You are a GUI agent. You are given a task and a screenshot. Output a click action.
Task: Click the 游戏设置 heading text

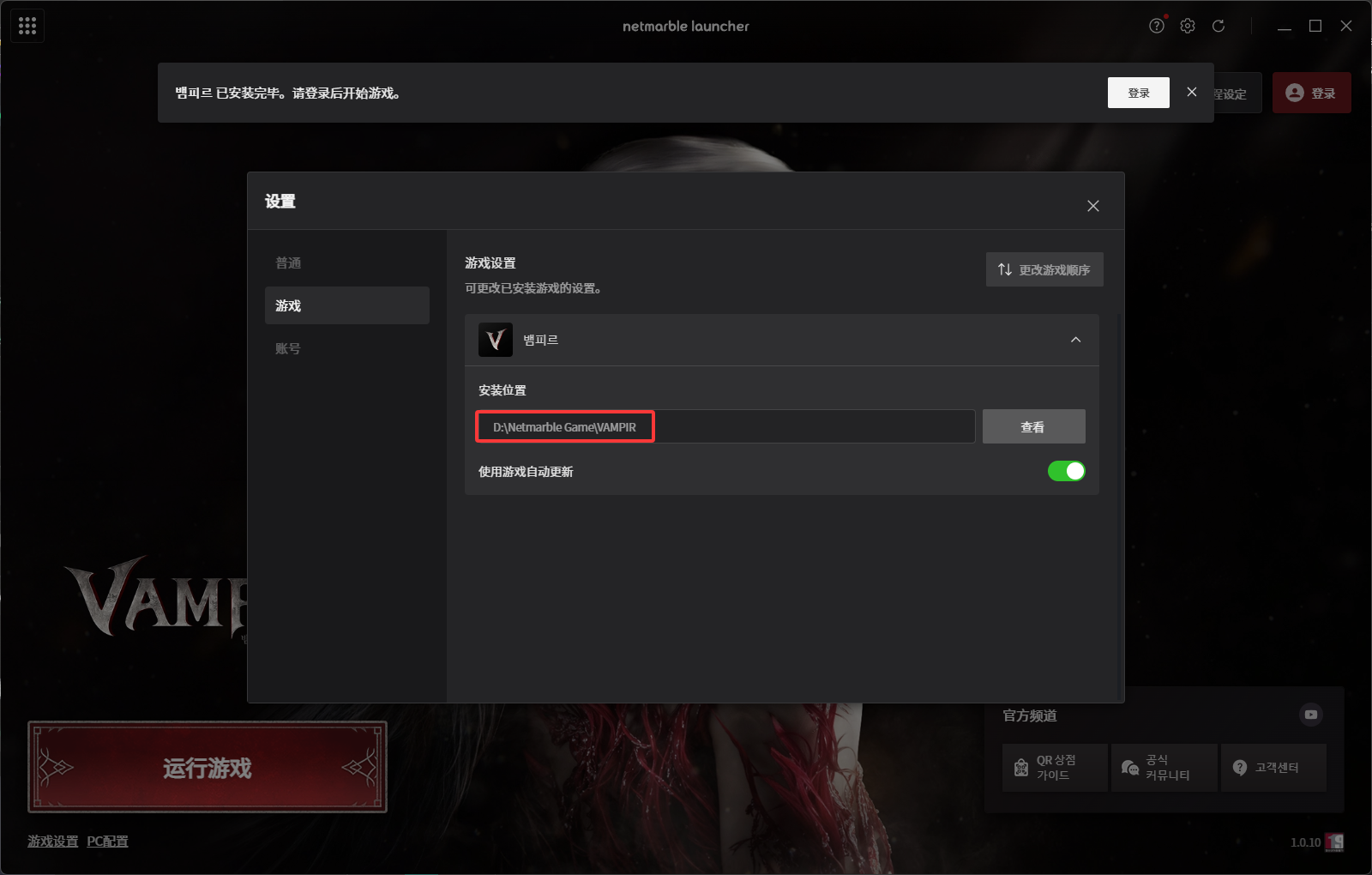[x=490, y=263]
